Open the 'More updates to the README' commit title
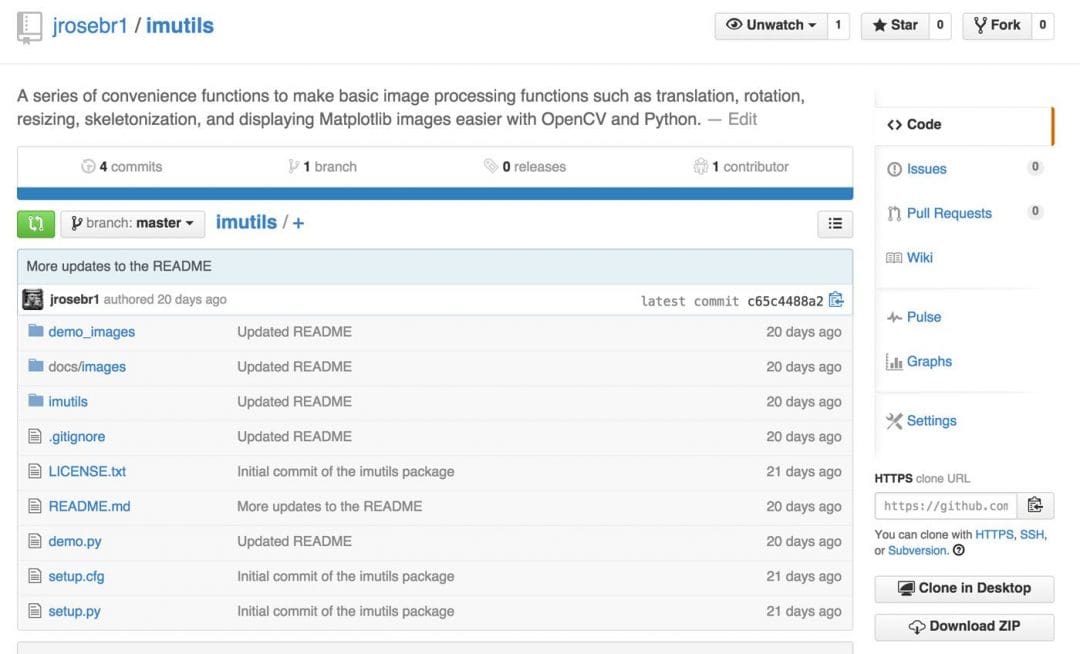1080x654 pixels. (x=119, y=266)
